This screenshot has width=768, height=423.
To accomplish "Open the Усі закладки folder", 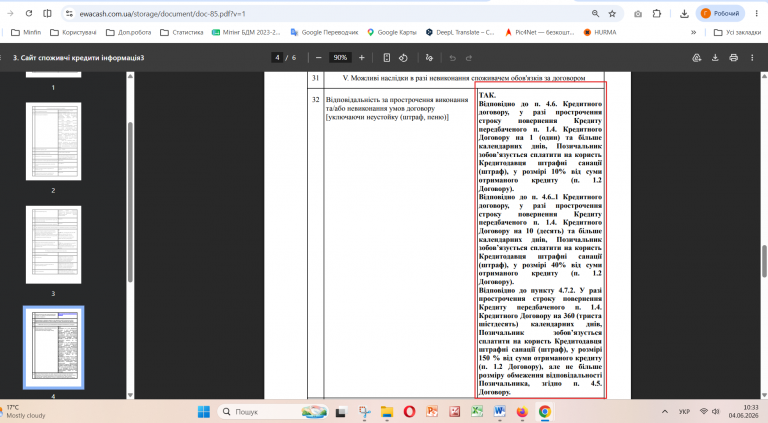I will click(737, 32).
